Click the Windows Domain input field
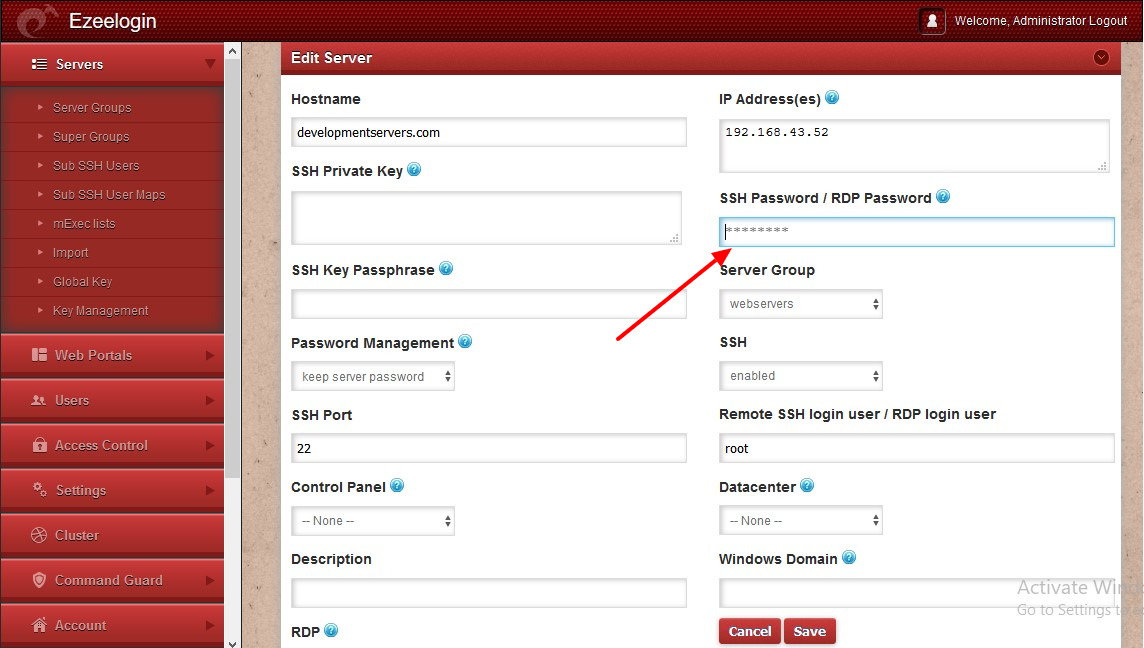Screen dimensions: 1144x648 [916, 593]
